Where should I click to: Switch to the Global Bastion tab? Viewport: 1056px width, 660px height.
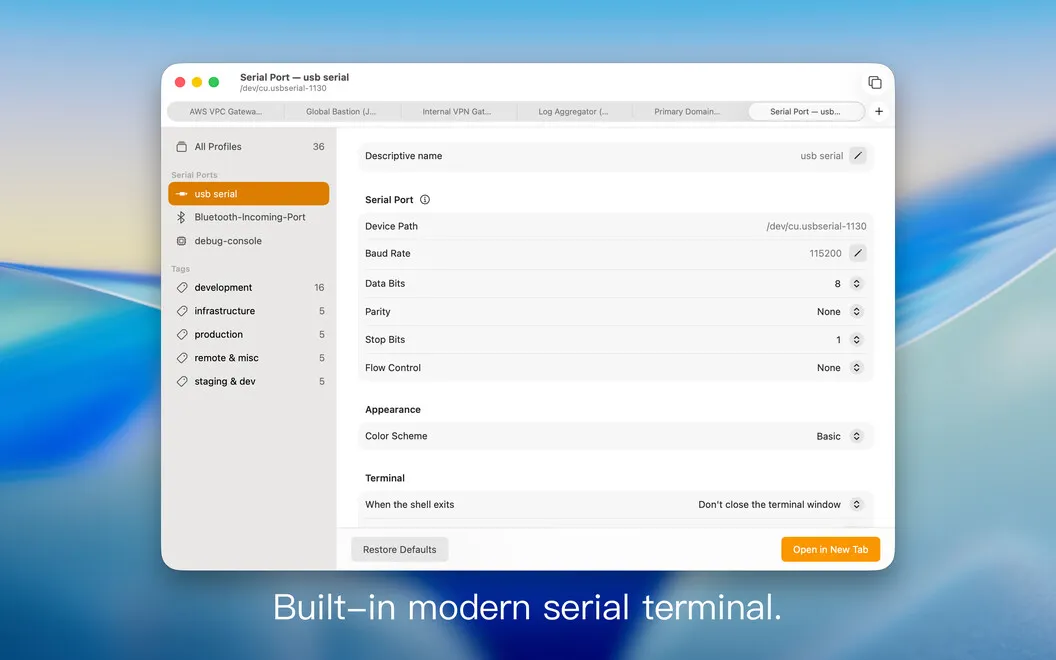tap(341, 112)
